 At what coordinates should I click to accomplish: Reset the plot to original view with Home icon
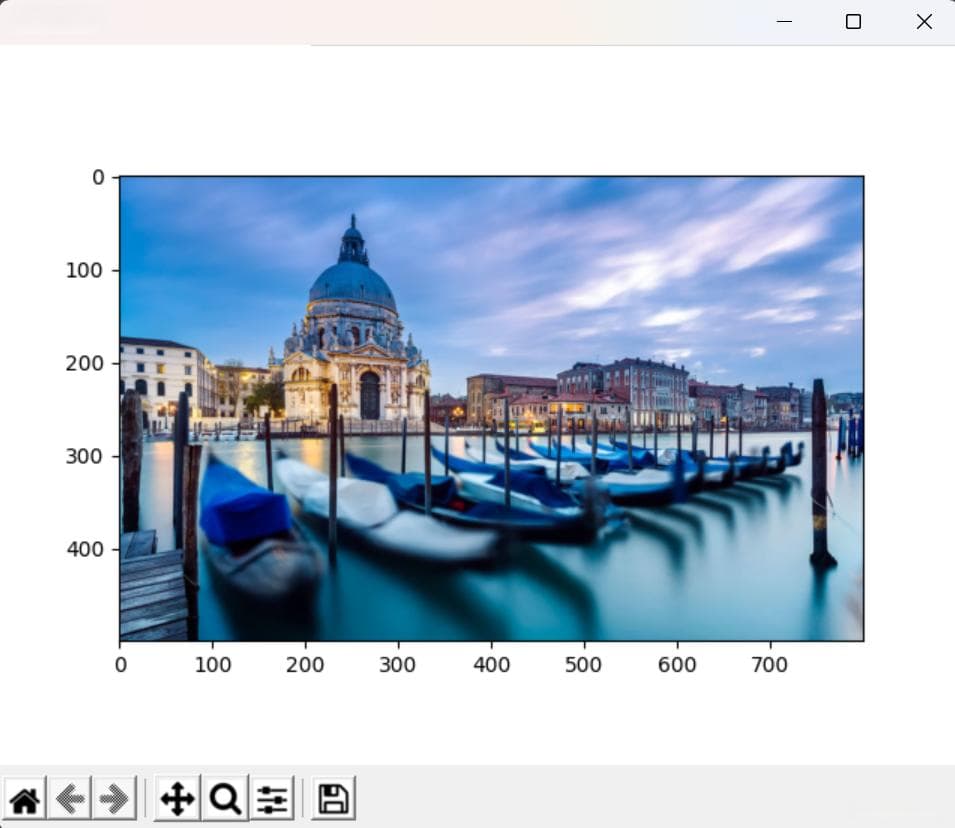pyautogui.click(x=24, y=799)
